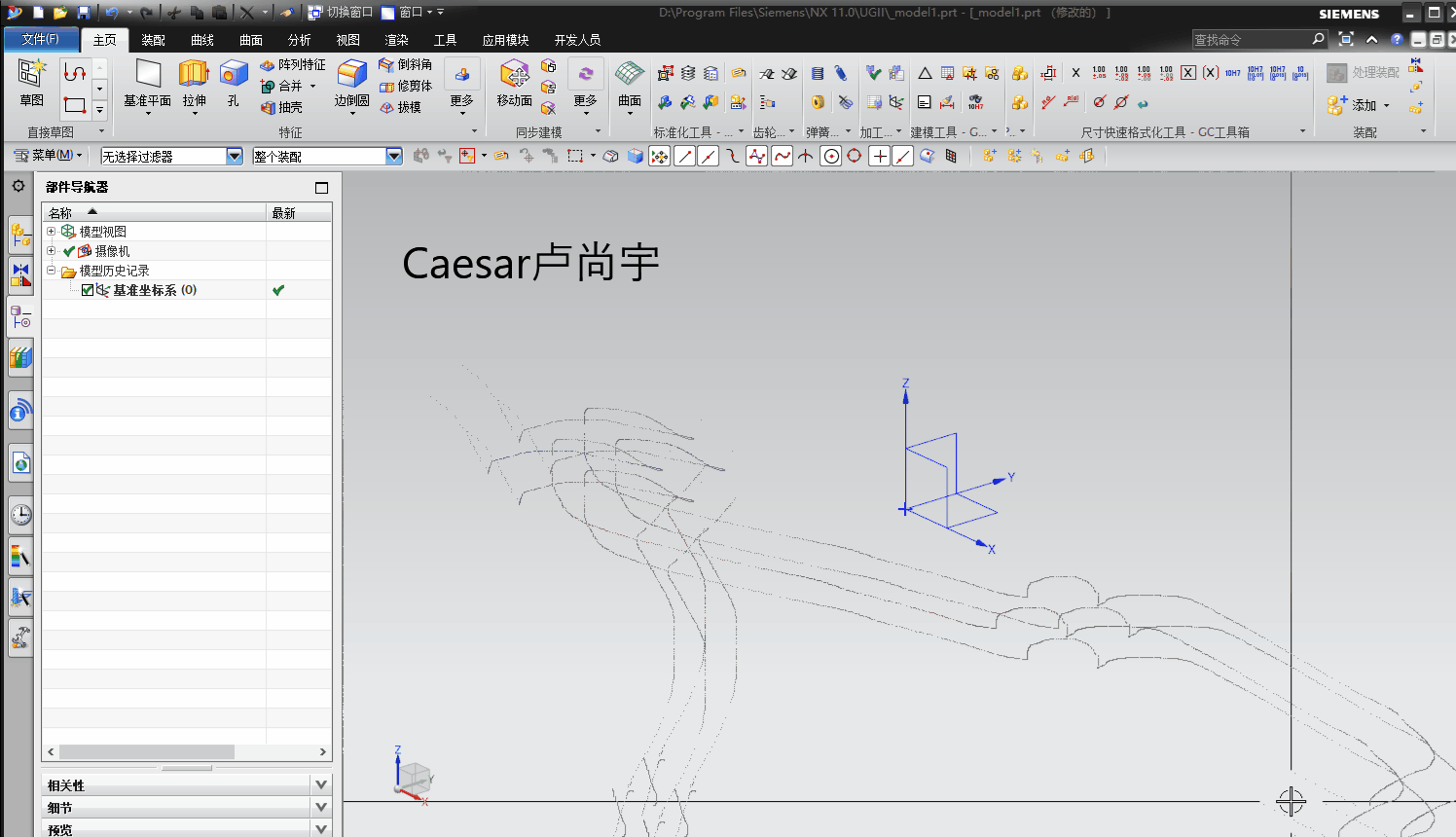Expand the 模型视图 tree node

point(51,231)
